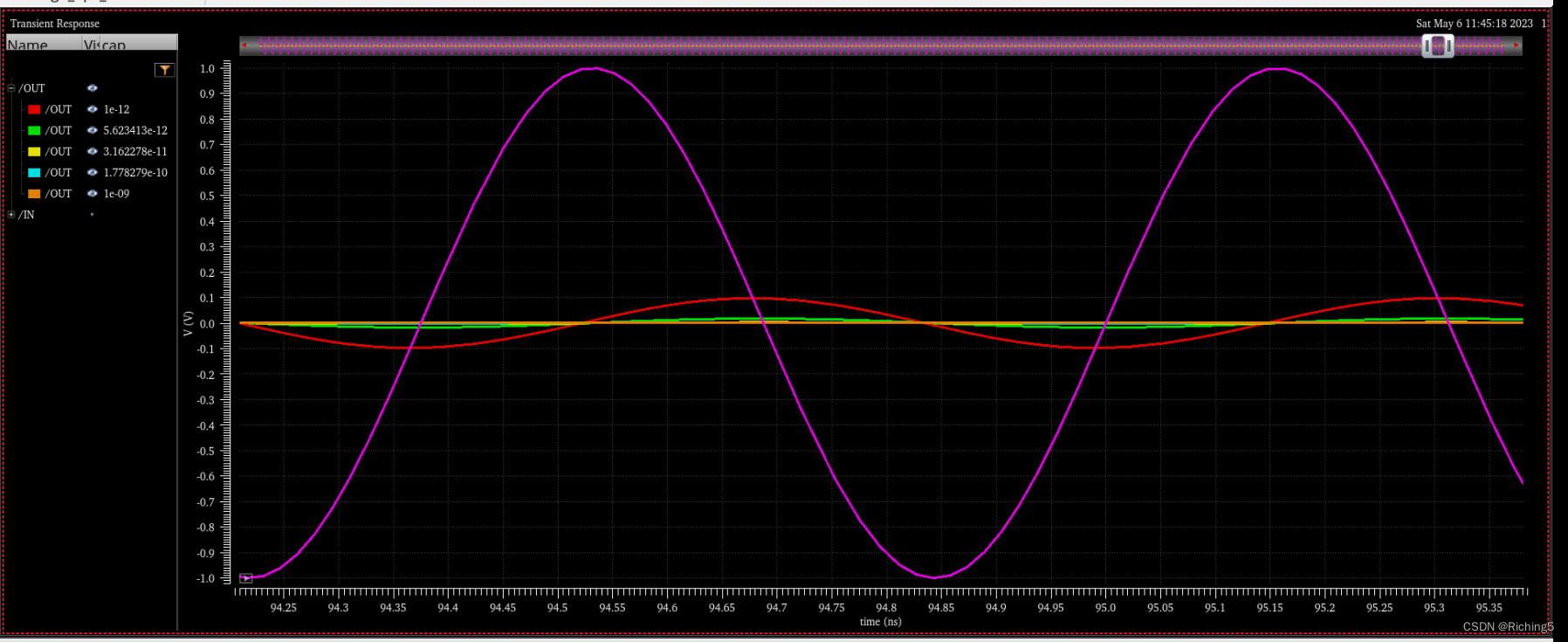Toggle visibility of the /OUT group
Screen dimensions: 1568x642
coord(92,88)
